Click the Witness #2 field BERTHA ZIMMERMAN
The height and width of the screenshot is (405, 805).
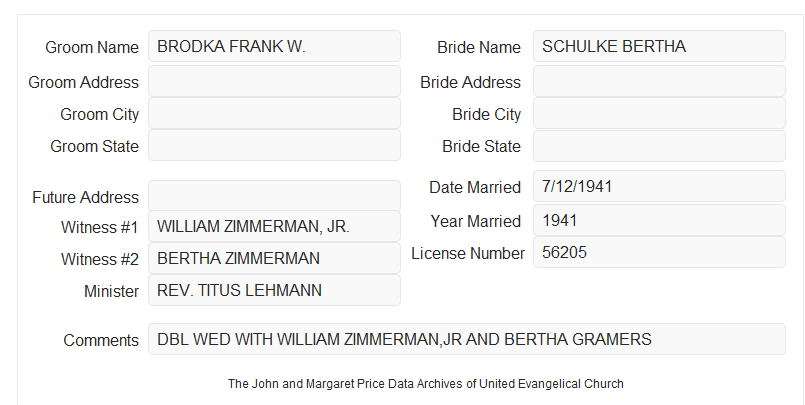point(274,258)
